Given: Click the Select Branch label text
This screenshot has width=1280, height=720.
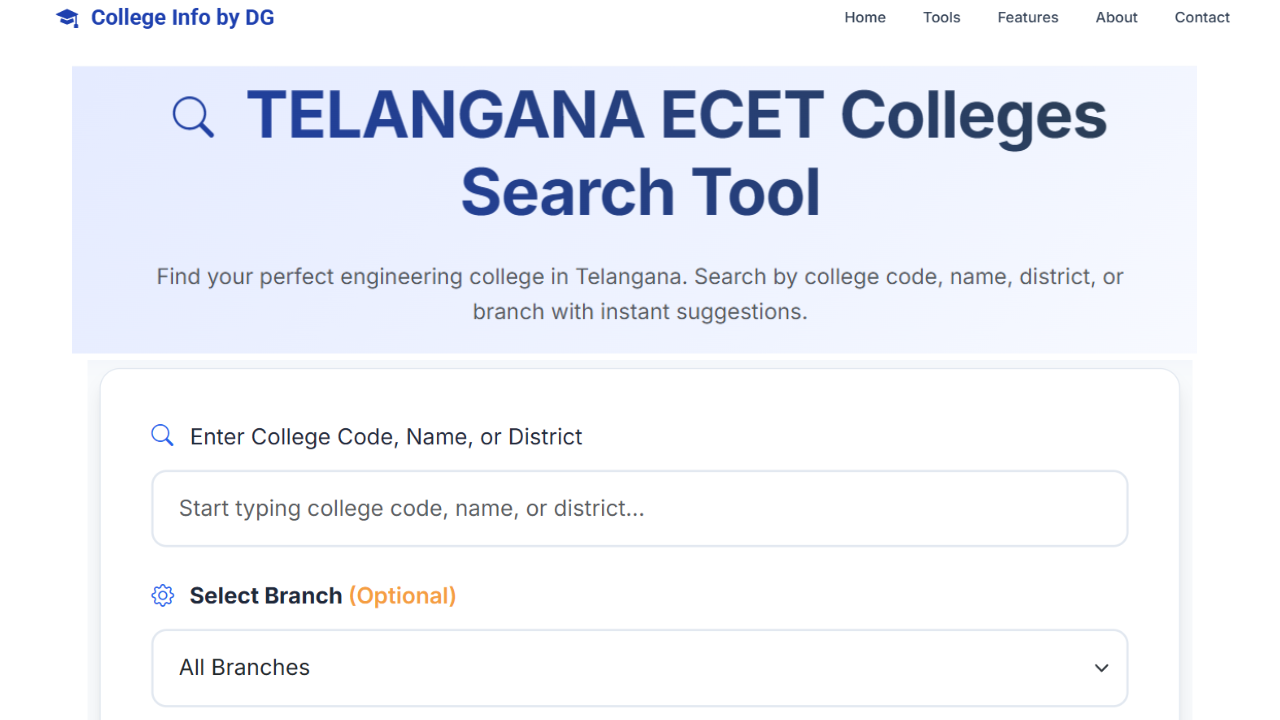Looking at the screenshot, I should click(264, 595).
